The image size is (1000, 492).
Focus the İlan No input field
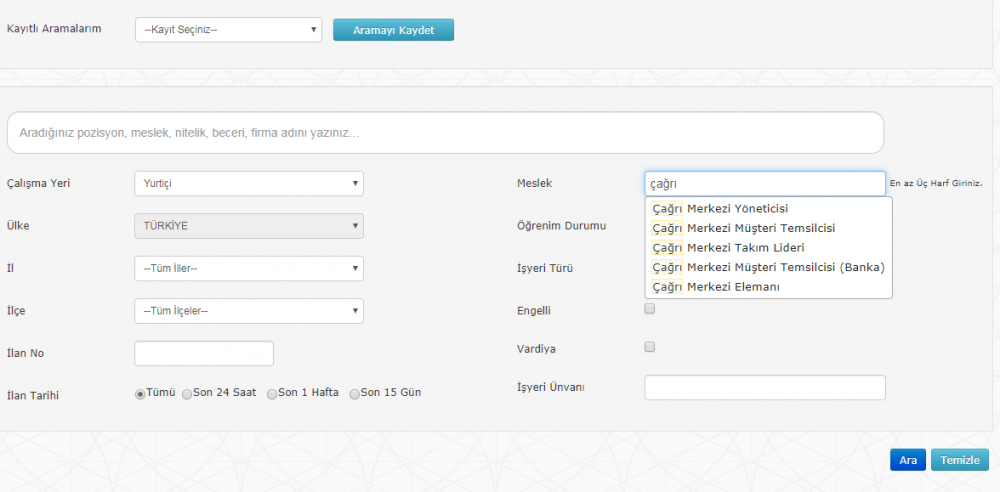[204, 354]
